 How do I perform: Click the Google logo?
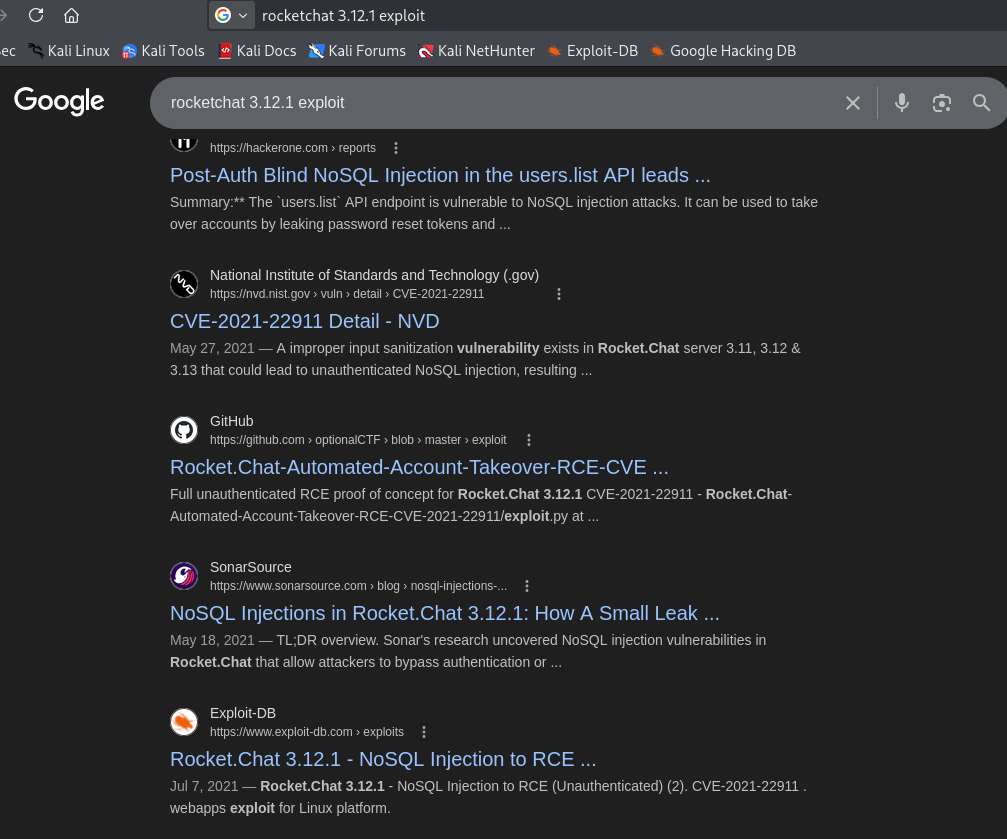[59, 101]
